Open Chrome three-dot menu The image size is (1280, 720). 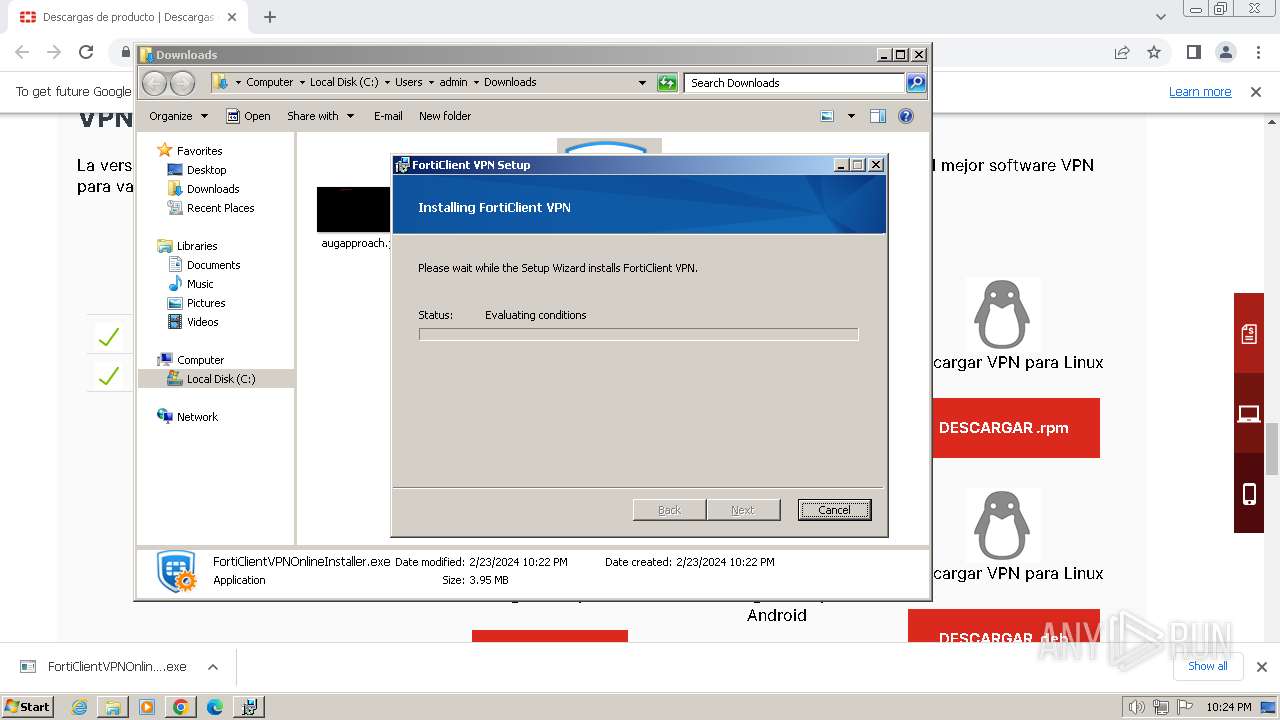(1256, 52)
